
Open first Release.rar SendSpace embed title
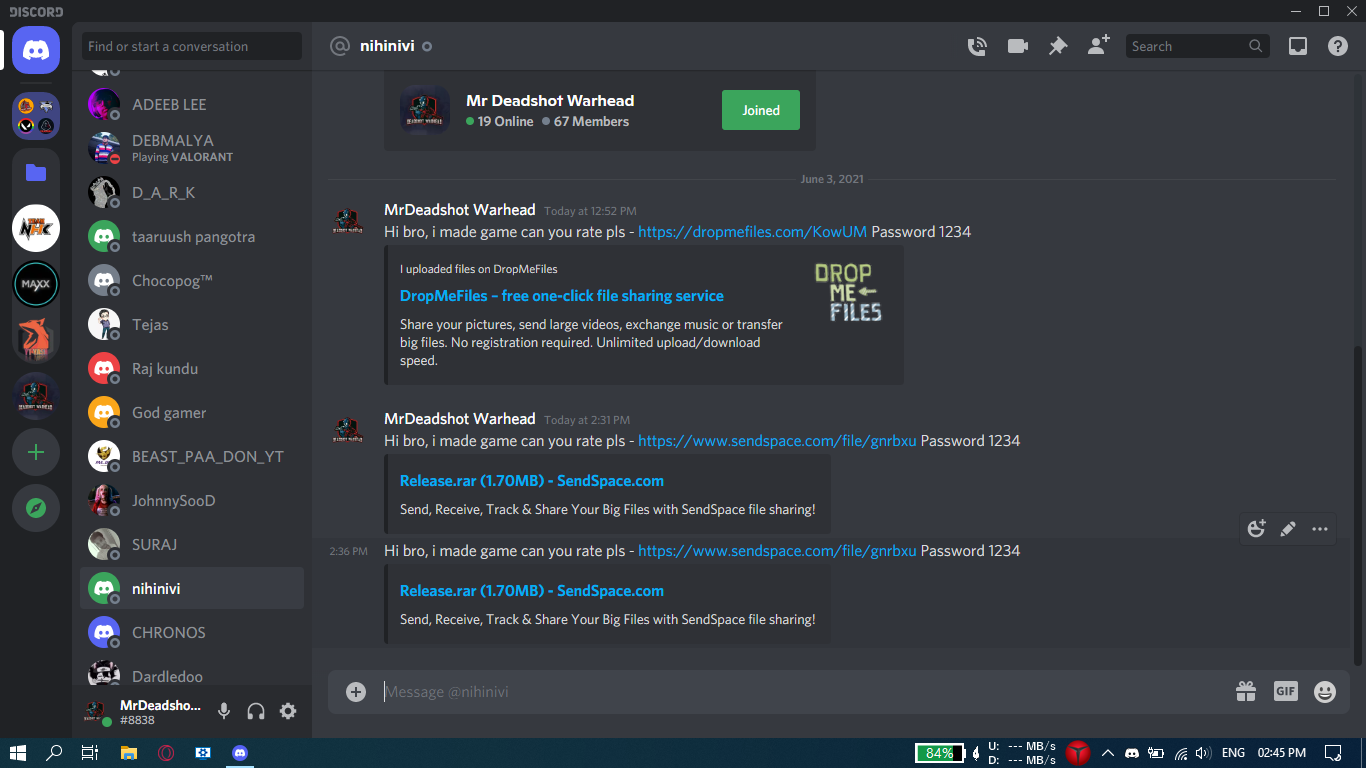coord(532,481)
